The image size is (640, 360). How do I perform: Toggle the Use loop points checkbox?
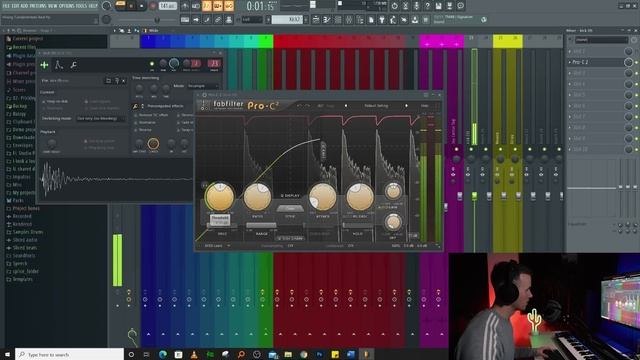86,141
